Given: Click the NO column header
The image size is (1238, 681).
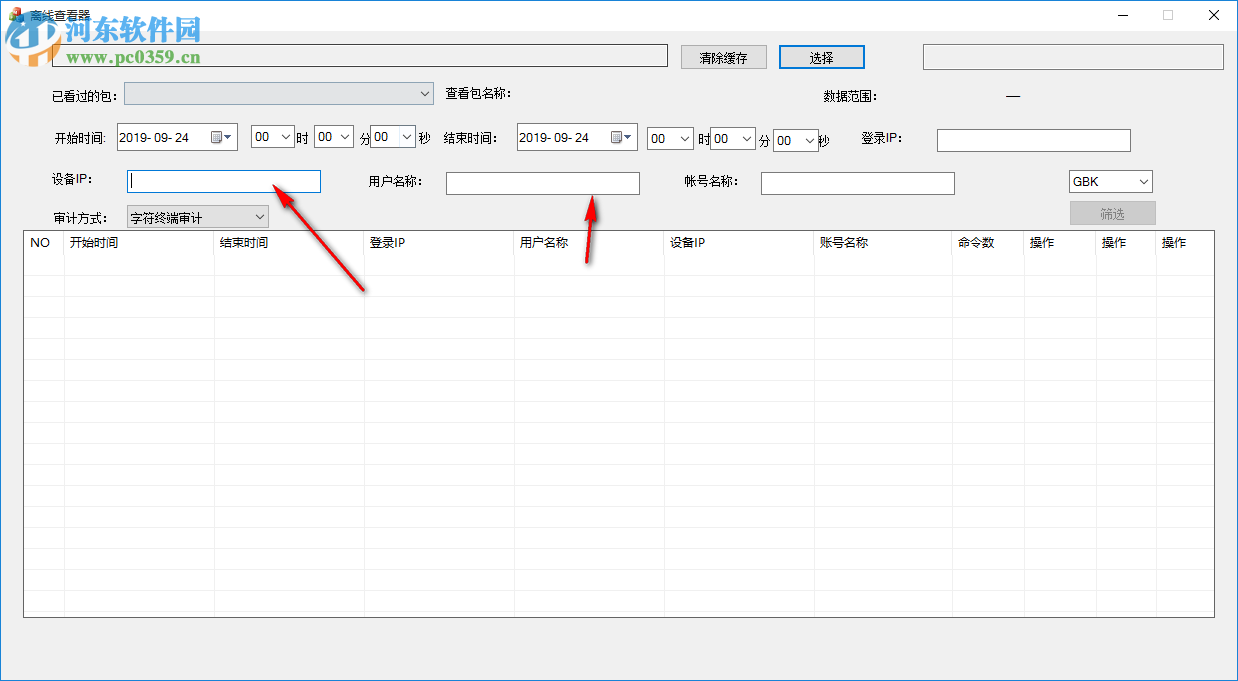Looking at the screenshot, I should pyautogui.click(x=44, y=242).
